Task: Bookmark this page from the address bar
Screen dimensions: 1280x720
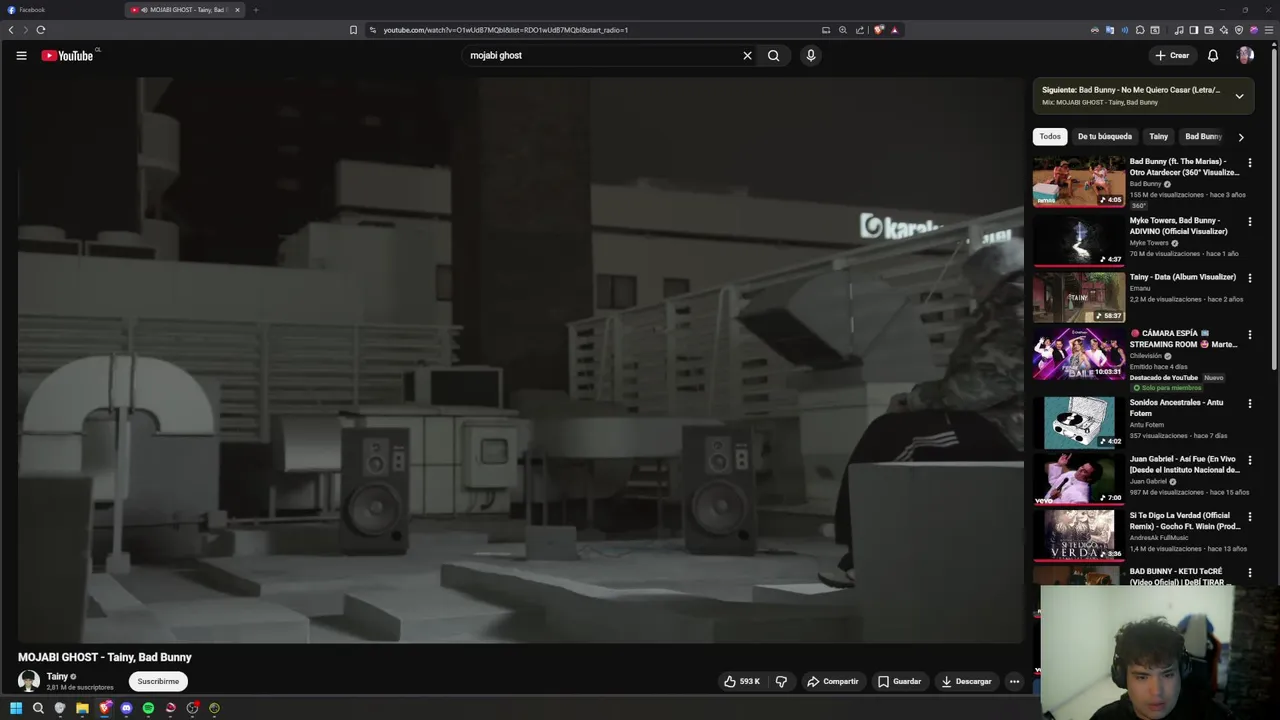Action: 353,30
